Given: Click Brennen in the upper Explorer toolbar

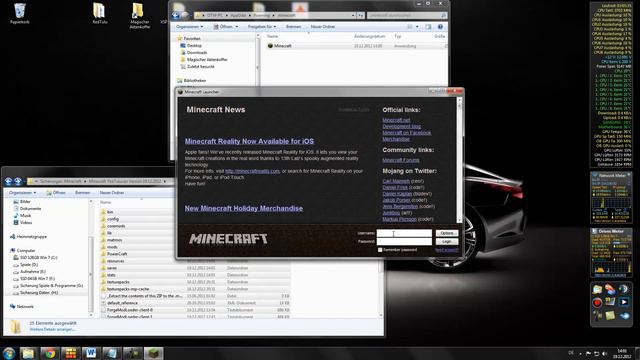Looking at the screenshot, I should coord(293,27).
